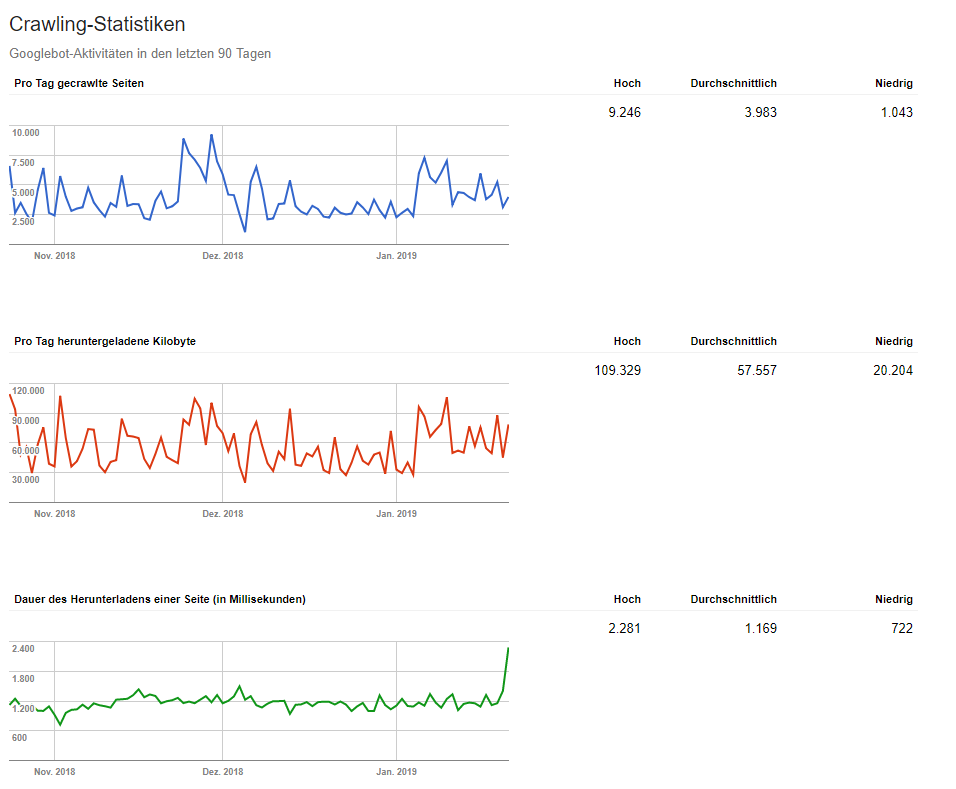
Task: Click the Dez. 2018 axis label on middle chart
Action: tap(222, 513)
